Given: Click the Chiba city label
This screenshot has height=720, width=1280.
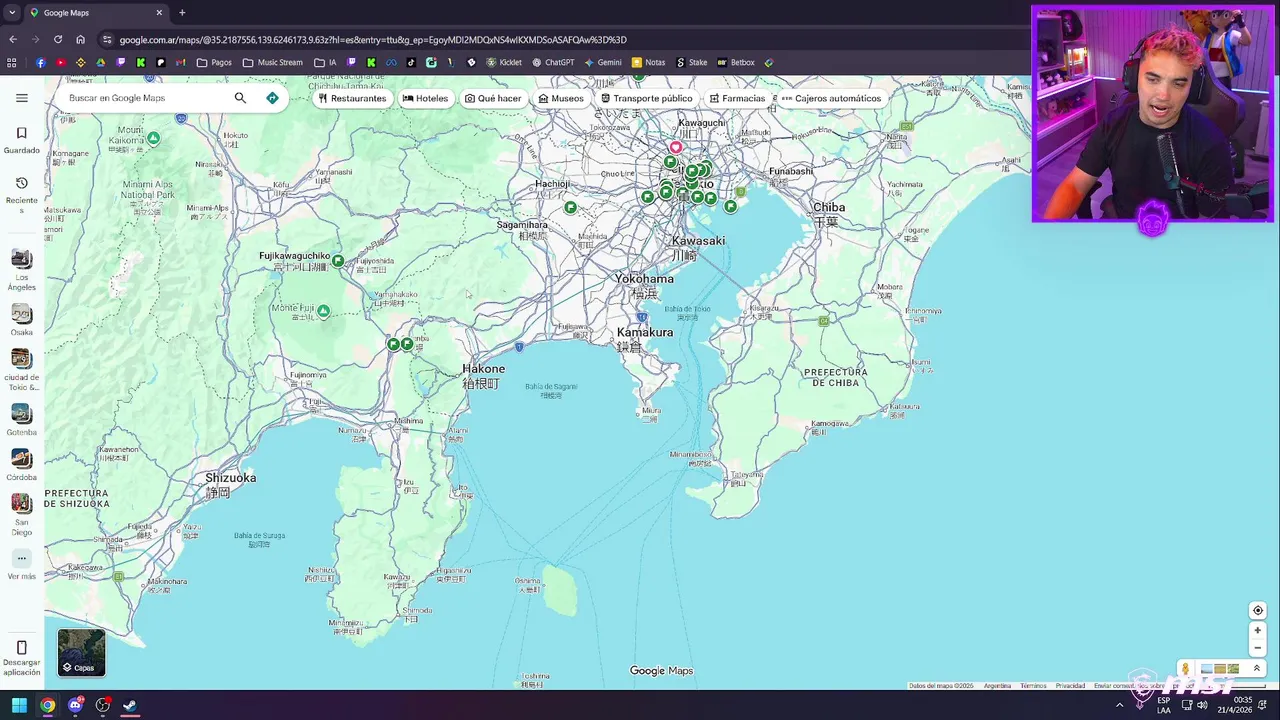Looking at the screenshot, I should 828,207.
